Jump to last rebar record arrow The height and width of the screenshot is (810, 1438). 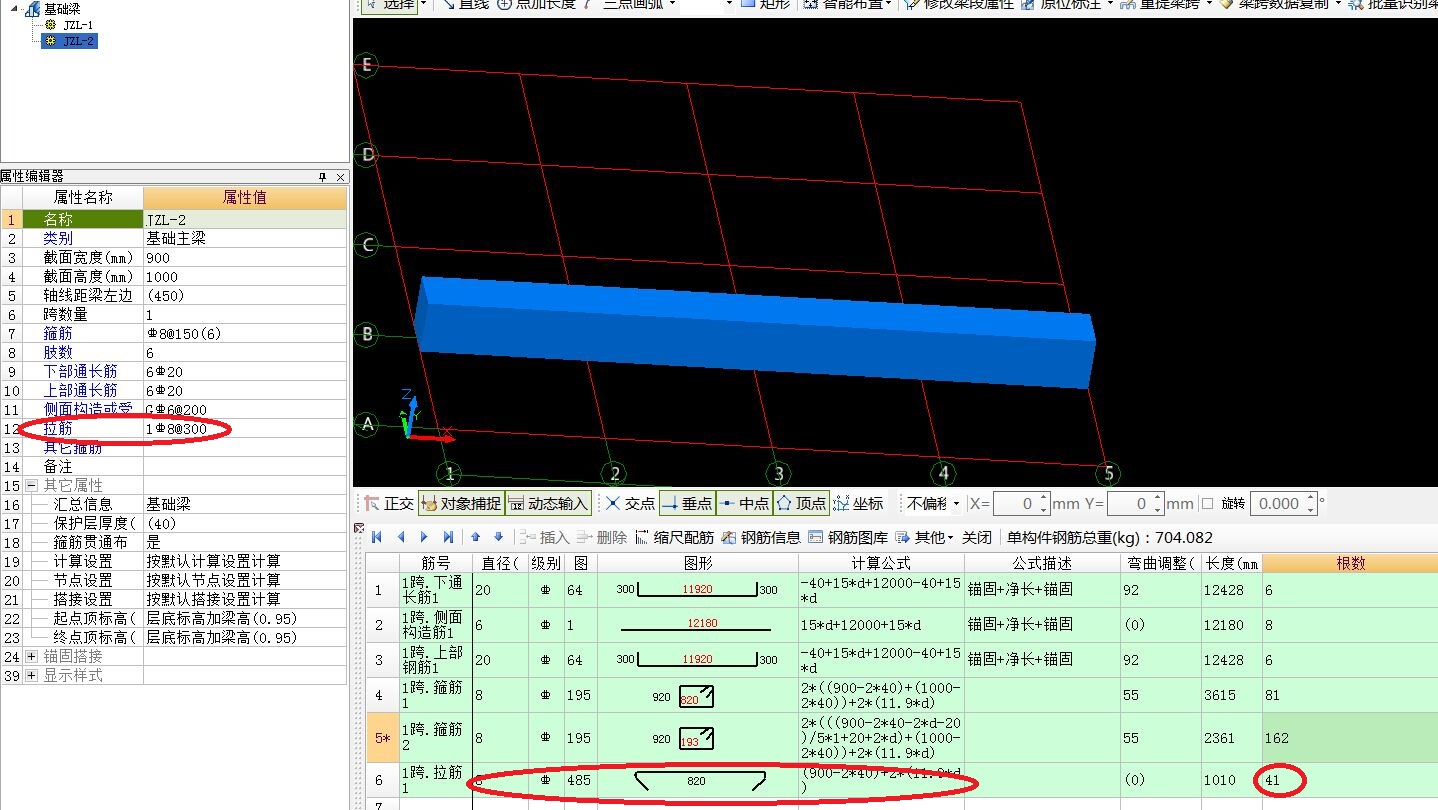coord(448,537)
